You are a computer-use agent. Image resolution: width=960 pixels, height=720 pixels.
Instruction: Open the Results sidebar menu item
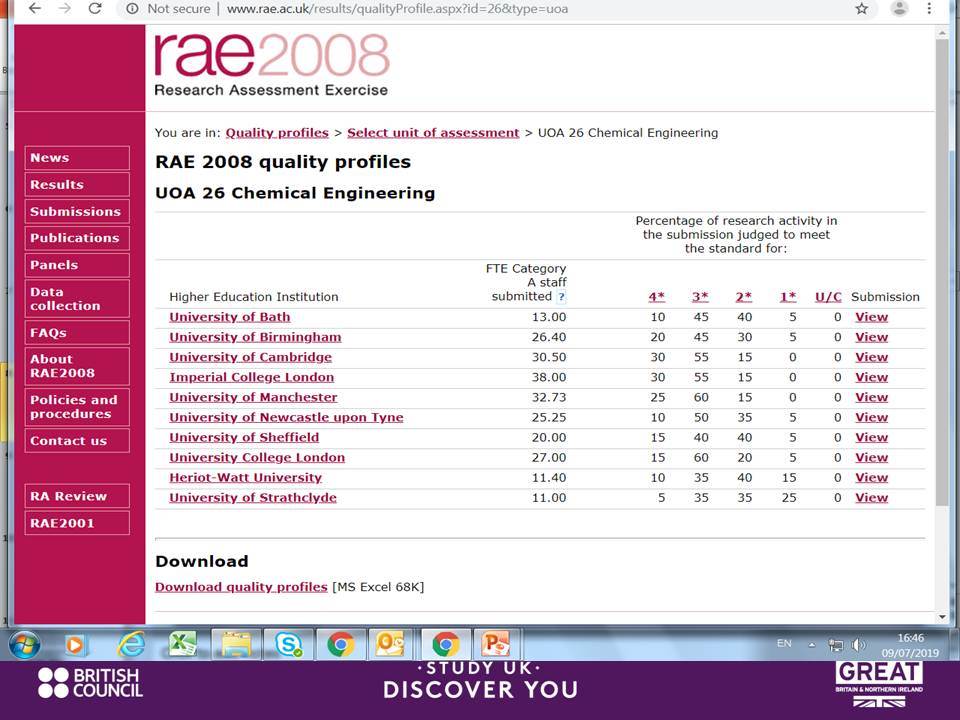[77, 184]
